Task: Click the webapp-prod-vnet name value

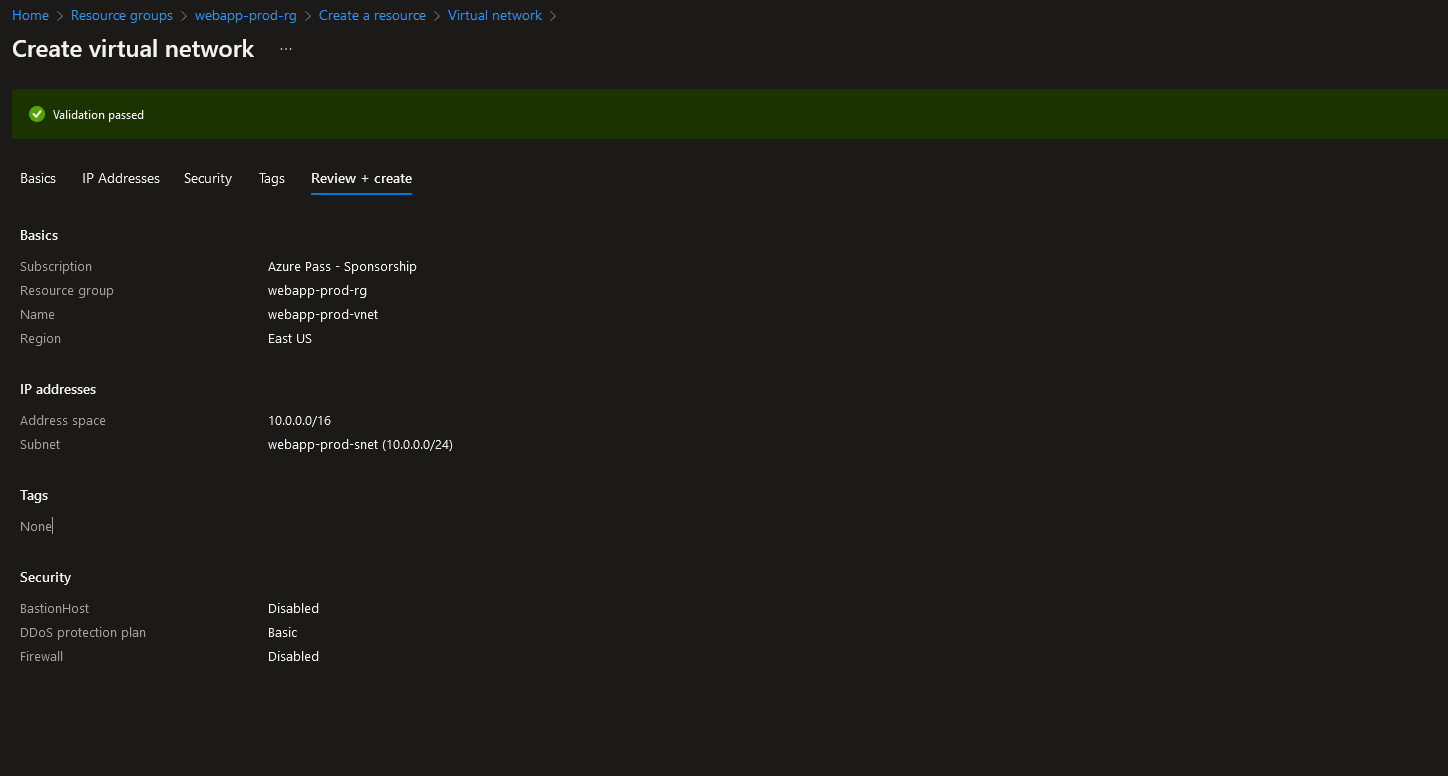Action: [323, 315]
